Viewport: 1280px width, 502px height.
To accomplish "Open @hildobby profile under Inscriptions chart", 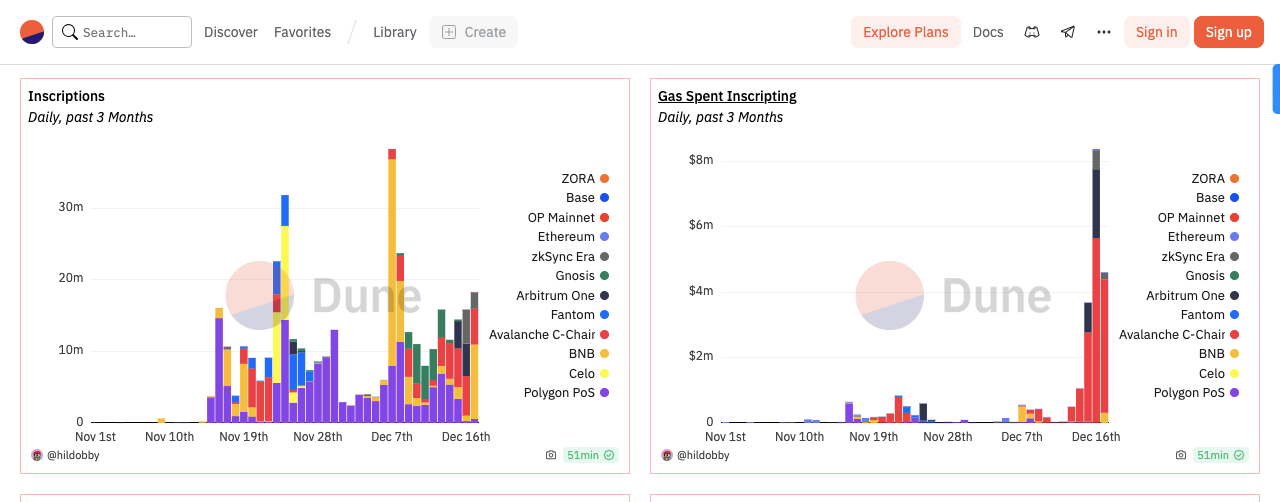I will 73,455.
